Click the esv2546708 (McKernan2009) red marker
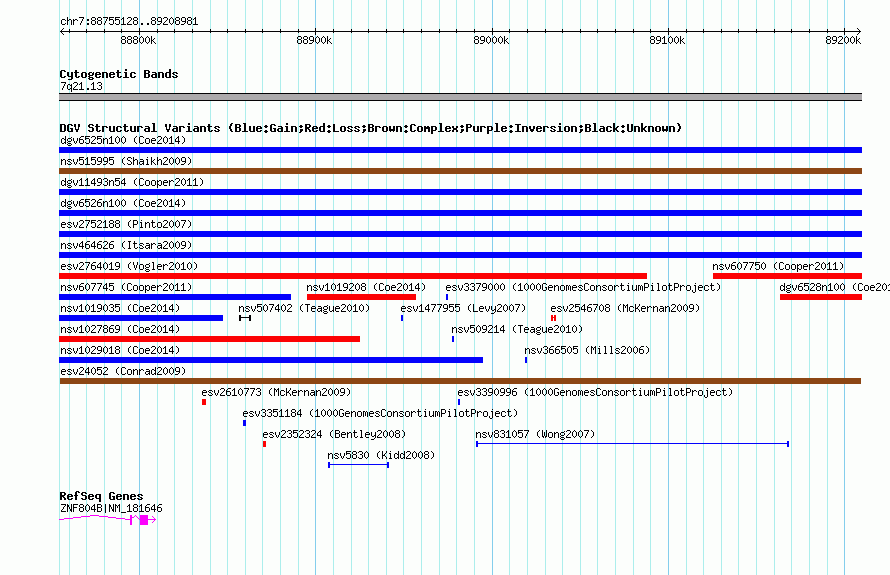This screenshot has height=575, width=890. [x=553, y=318]
